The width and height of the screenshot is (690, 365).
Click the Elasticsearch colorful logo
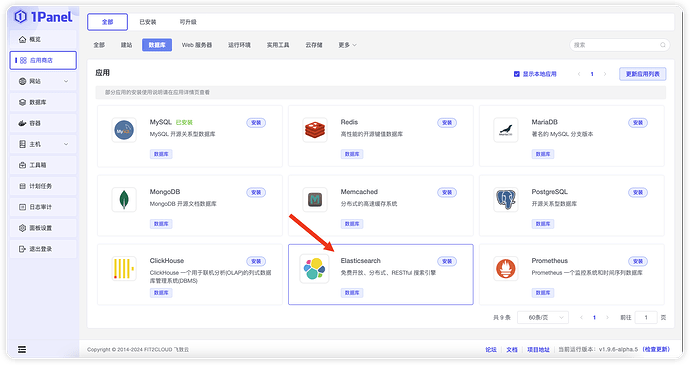pos(315,269)
